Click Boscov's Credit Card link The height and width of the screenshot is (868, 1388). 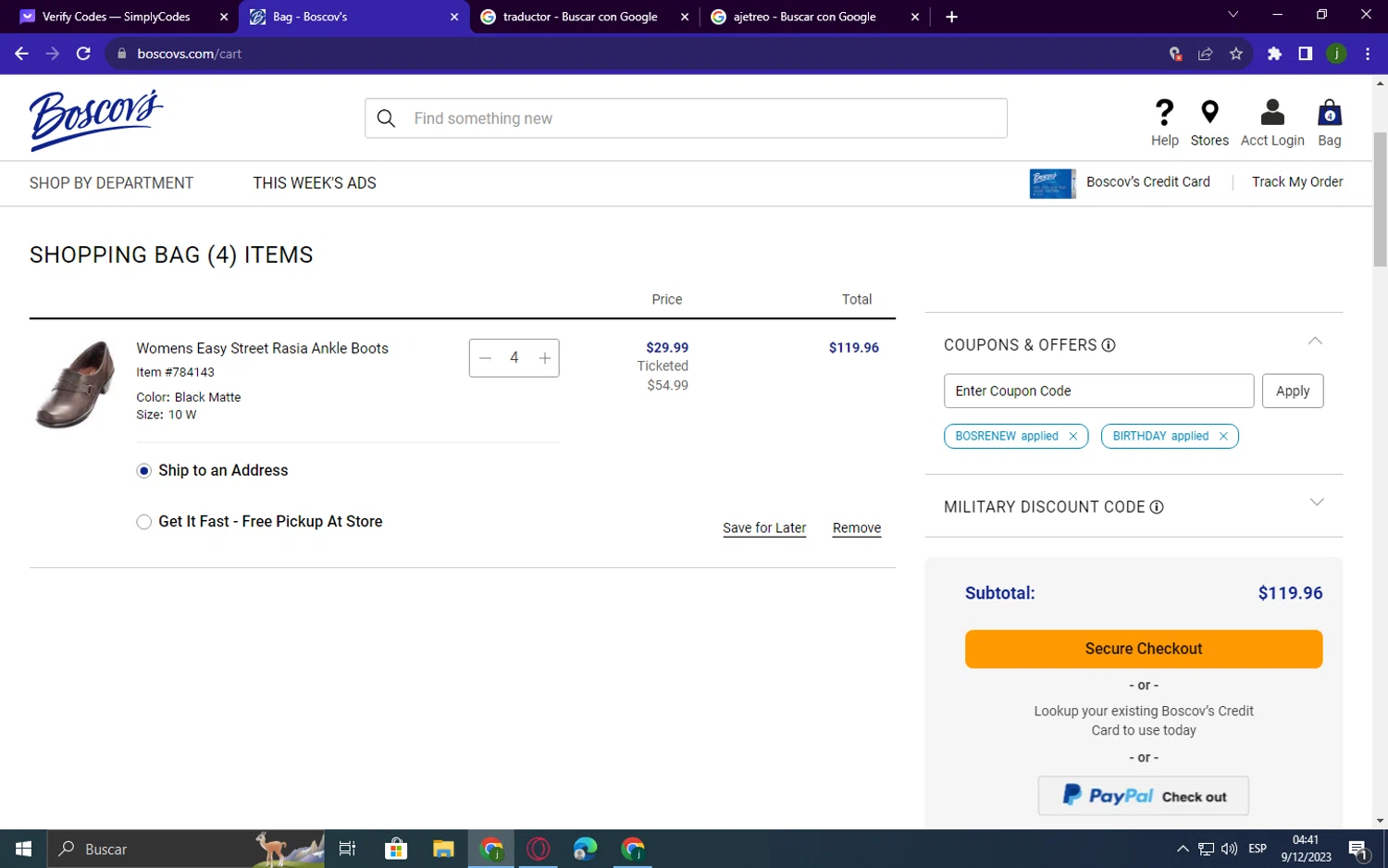(x=1147, y=182)
